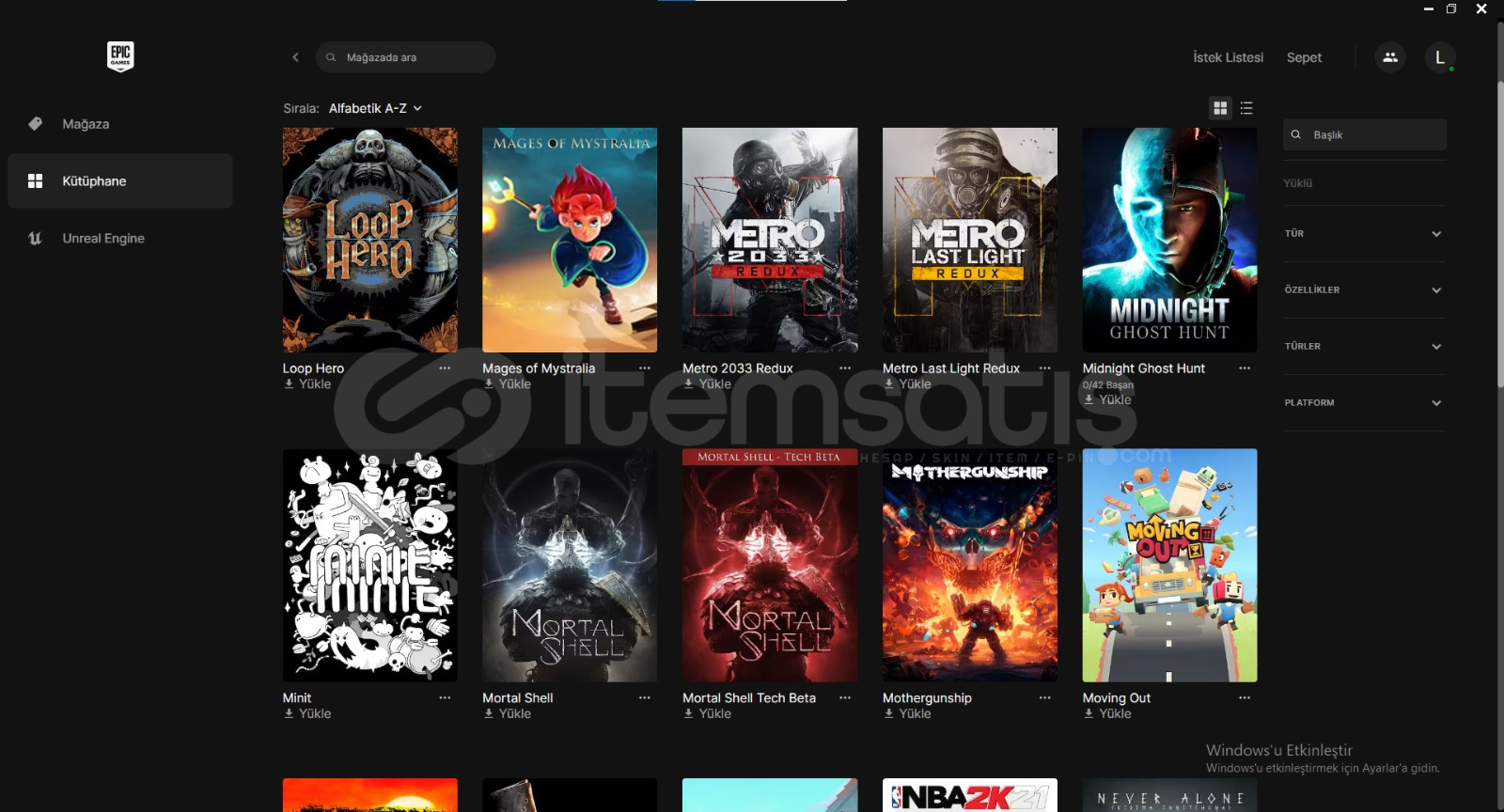This screenshot has height=812, width=1504.
Task: Select the Kütüphane label in sidebar
Action: click(94, 181)
